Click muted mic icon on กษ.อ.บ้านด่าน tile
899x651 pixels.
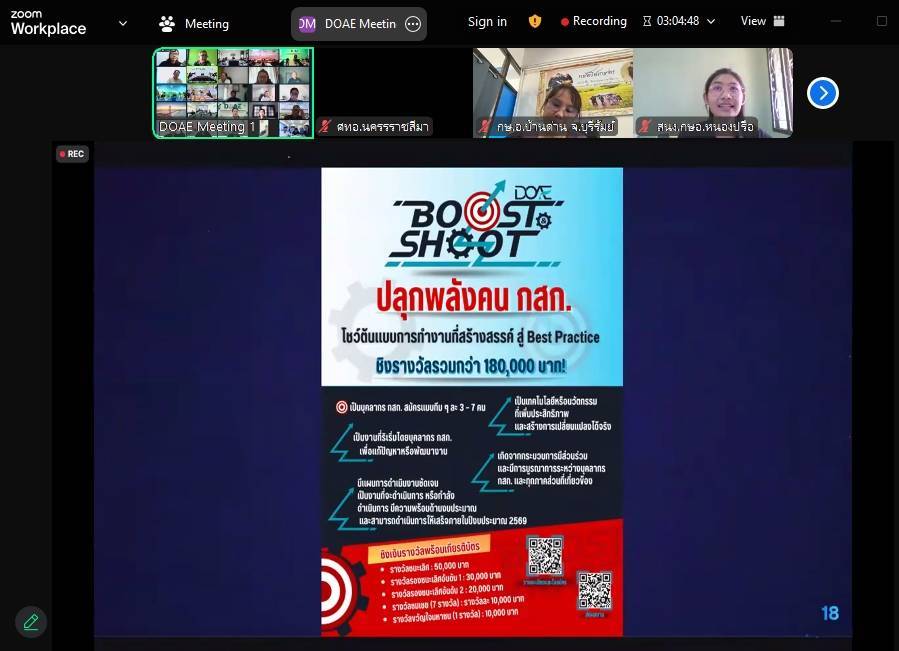click(x=485, y=126)
